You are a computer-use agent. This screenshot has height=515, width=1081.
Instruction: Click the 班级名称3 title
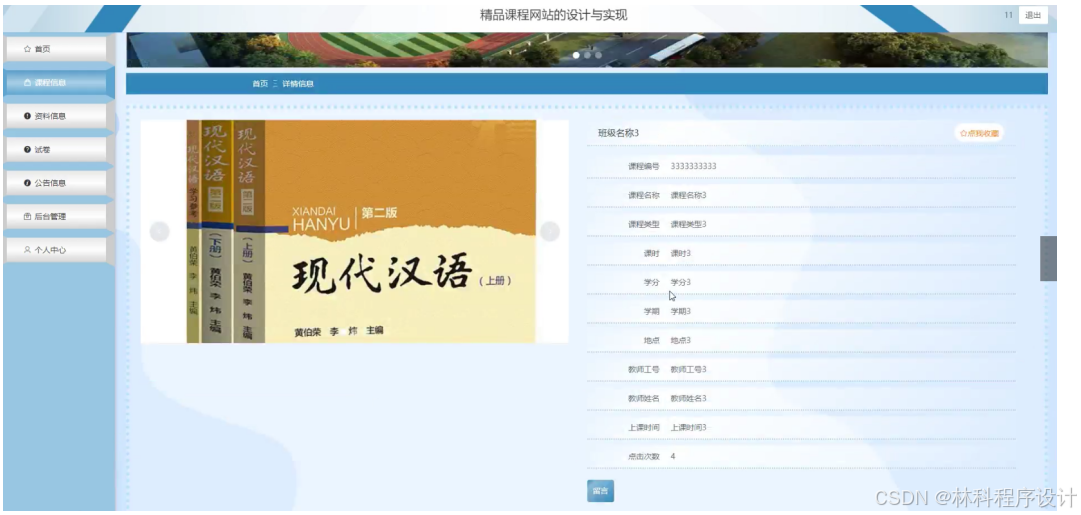tap(618, 133)
